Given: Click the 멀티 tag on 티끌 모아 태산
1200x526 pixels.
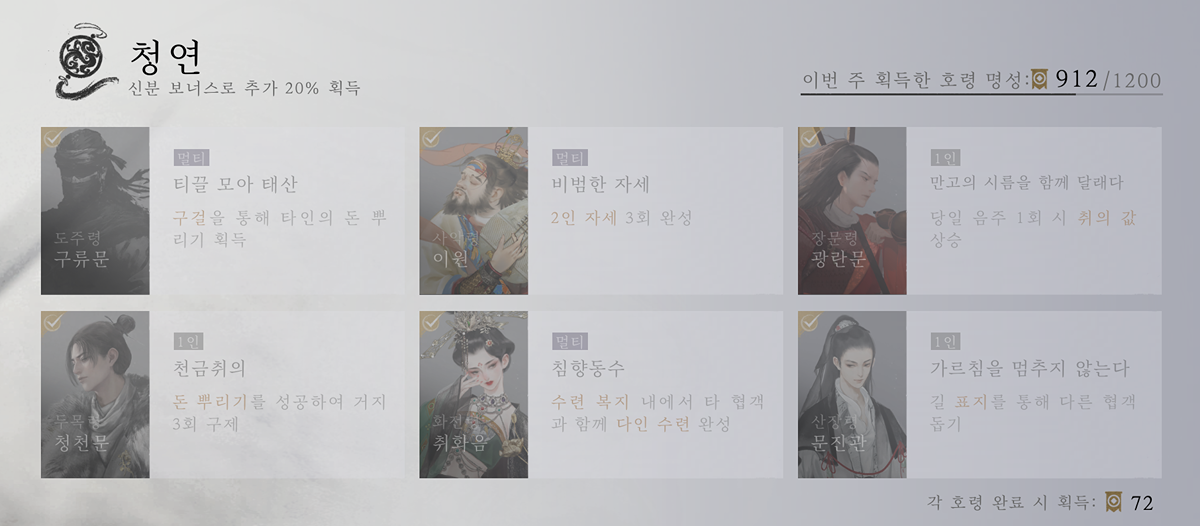Looking at the screenshot, I should point(189,157).
